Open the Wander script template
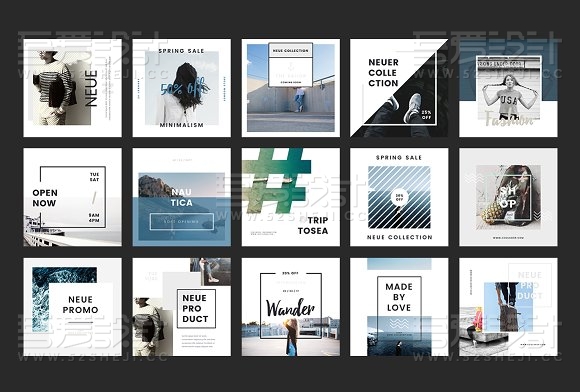Viewport: 580px width, 392px height. (x=291, y=307)
